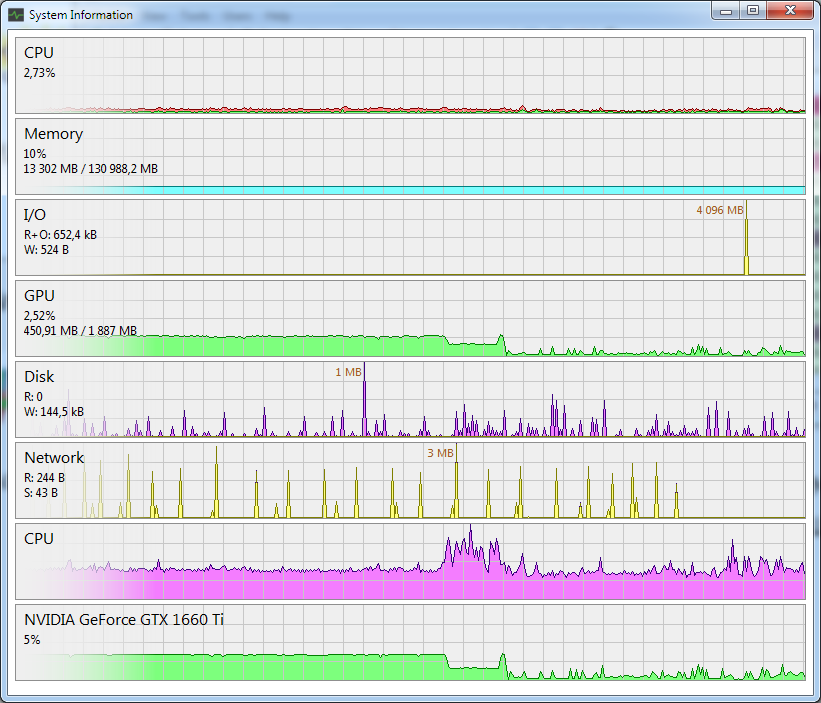Image resolution: width=821 pixels, height=703 pixels.
Task: Click the System Information window title text
Action: (x=81, y=15)
